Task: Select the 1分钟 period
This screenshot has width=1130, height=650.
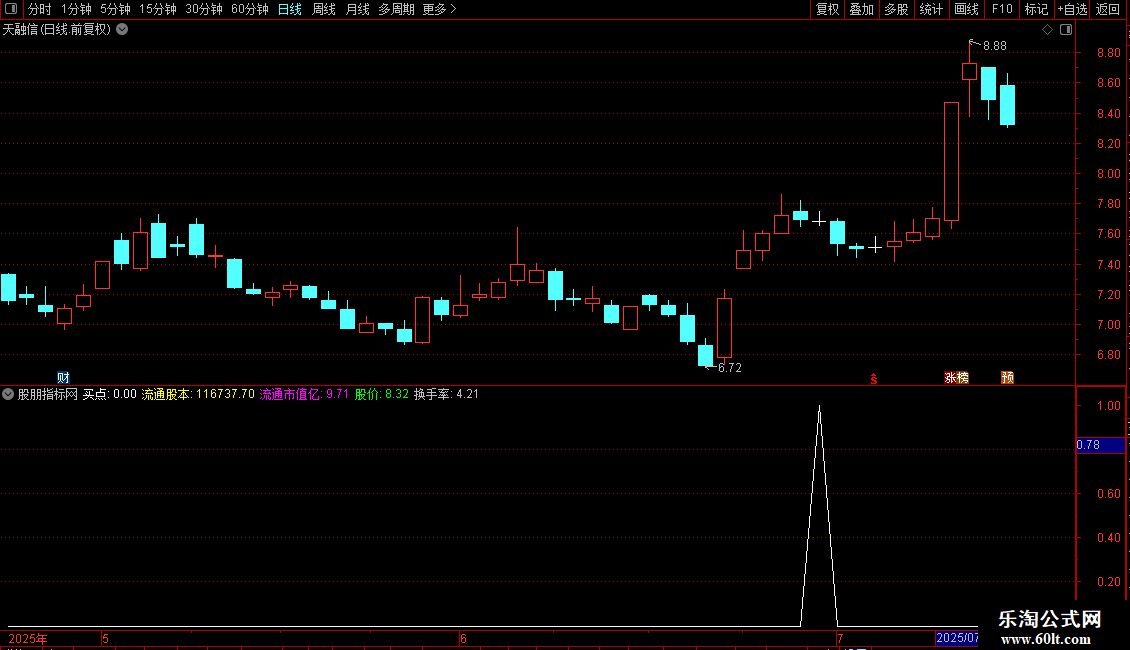Action: [x=76, y=9]
